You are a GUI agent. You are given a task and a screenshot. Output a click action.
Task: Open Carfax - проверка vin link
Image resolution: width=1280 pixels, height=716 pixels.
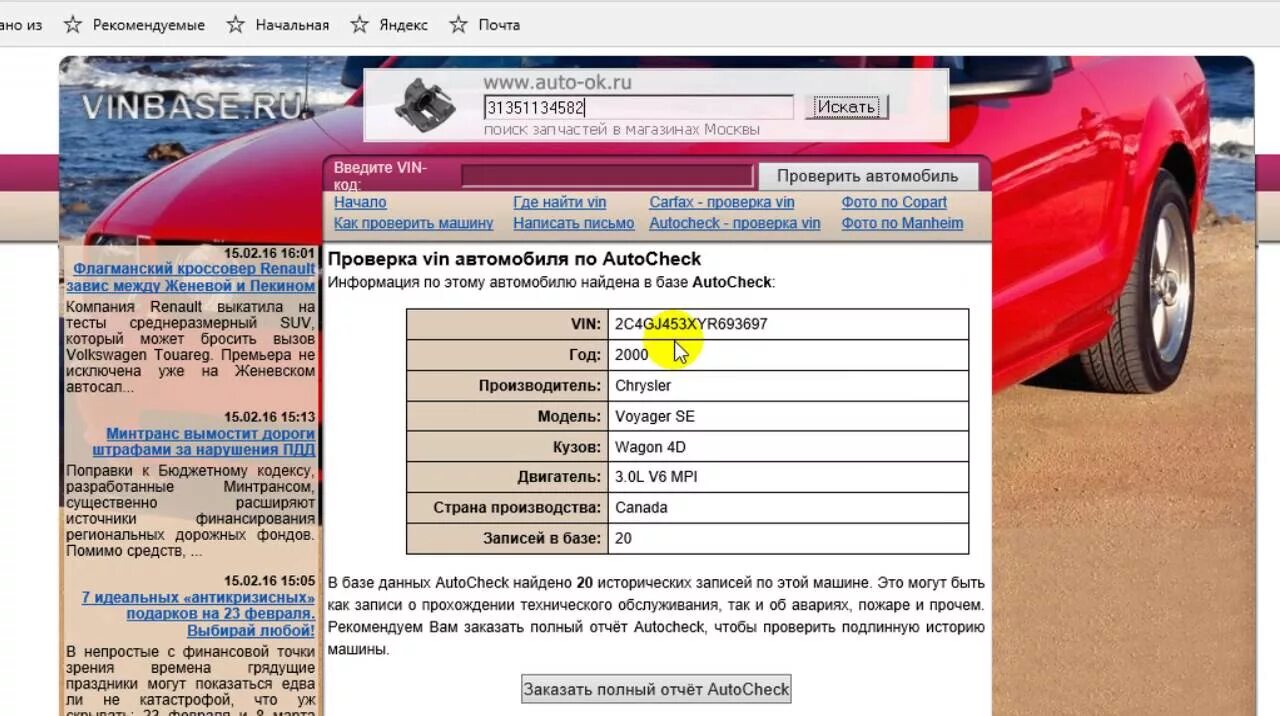point(722,202)
